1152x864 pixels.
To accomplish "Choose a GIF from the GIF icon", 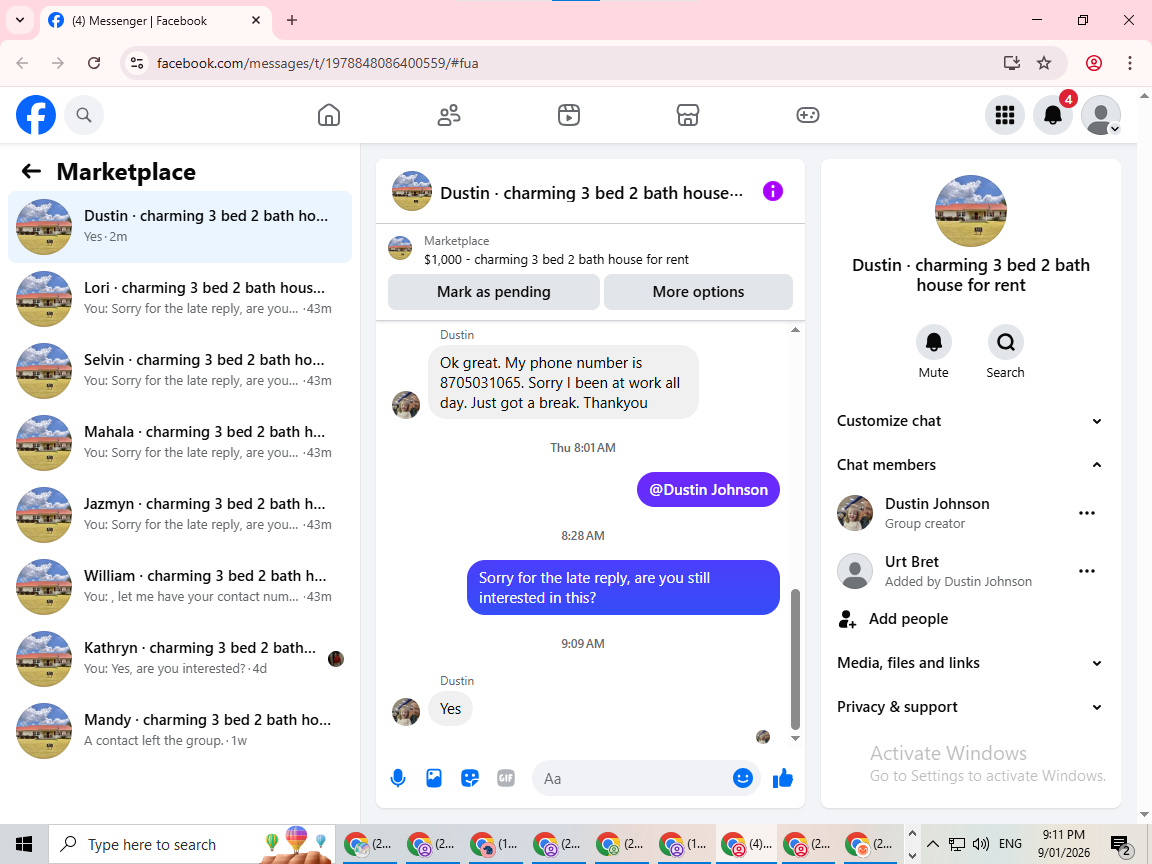I will tap(505, 778).
